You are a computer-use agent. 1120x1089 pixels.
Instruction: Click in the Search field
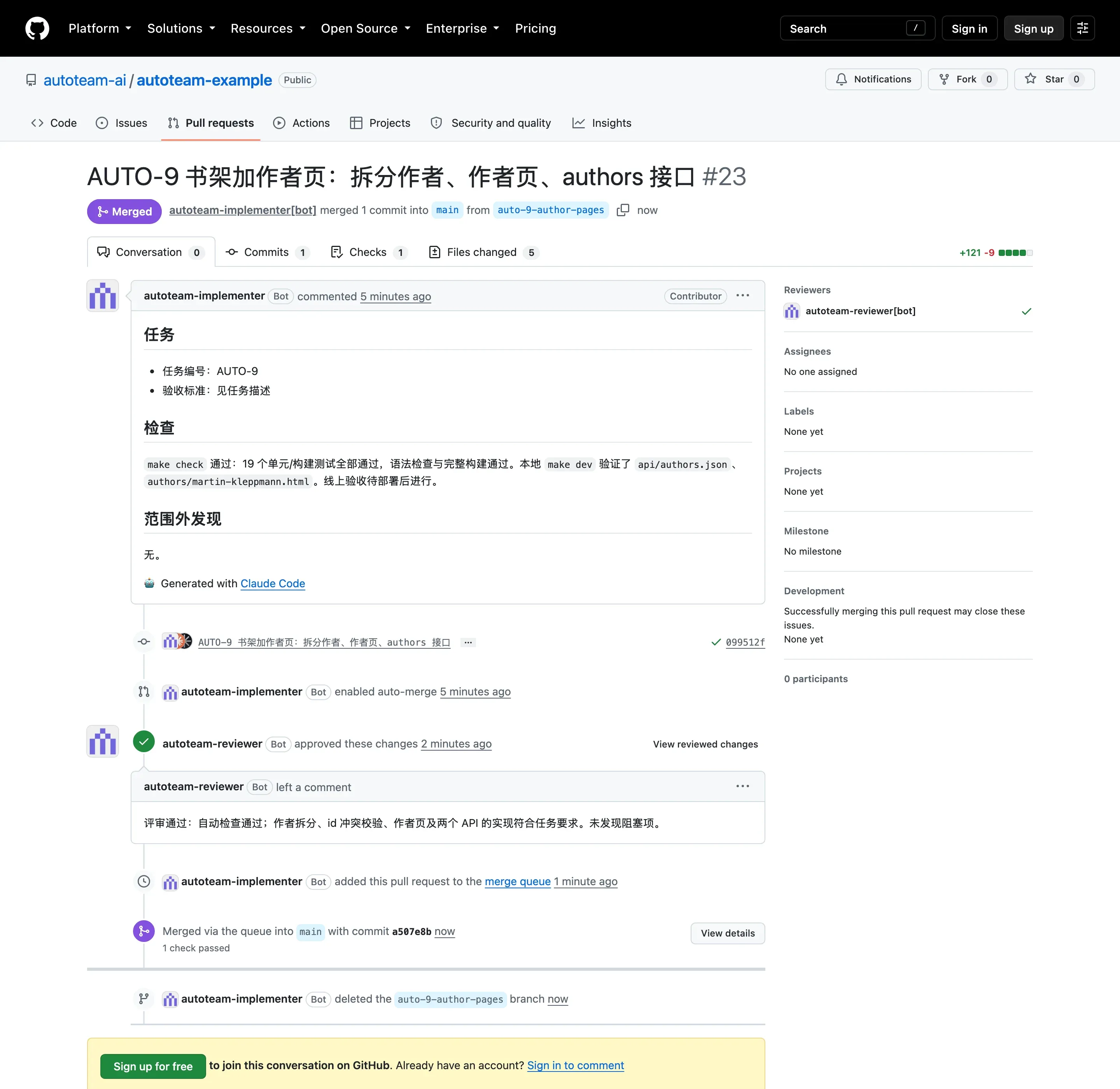click(857, 28)
